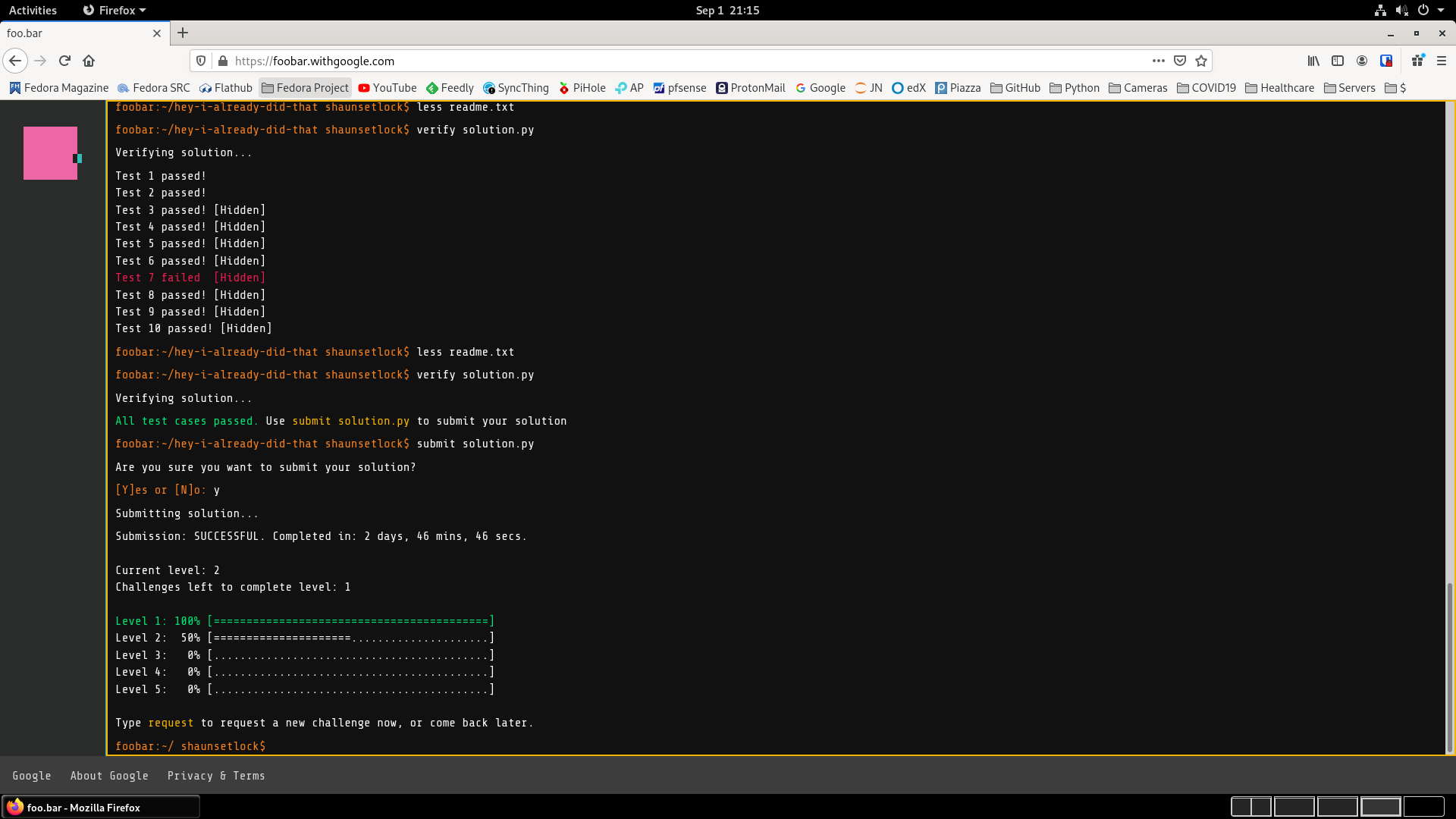Open Firefox hamburger menu
1456x819 pixels.
coord(1442,61)
